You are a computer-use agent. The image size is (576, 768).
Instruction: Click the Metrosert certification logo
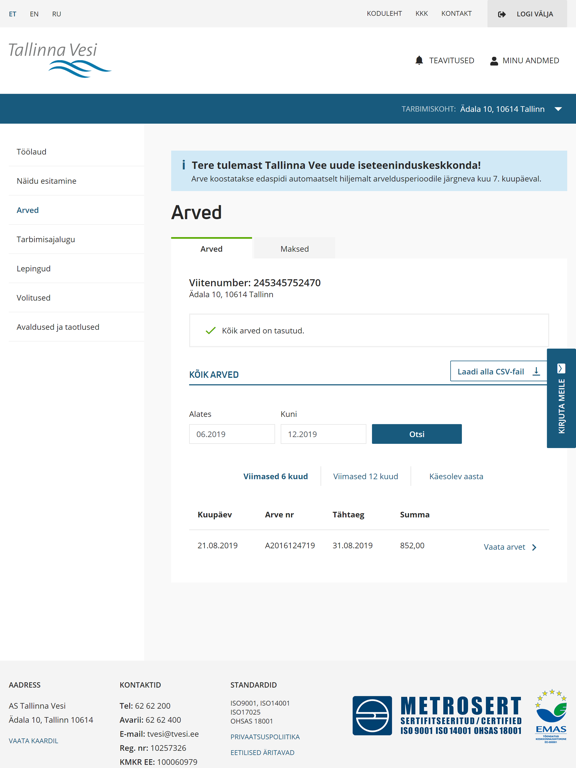click(x=437, y=716)
